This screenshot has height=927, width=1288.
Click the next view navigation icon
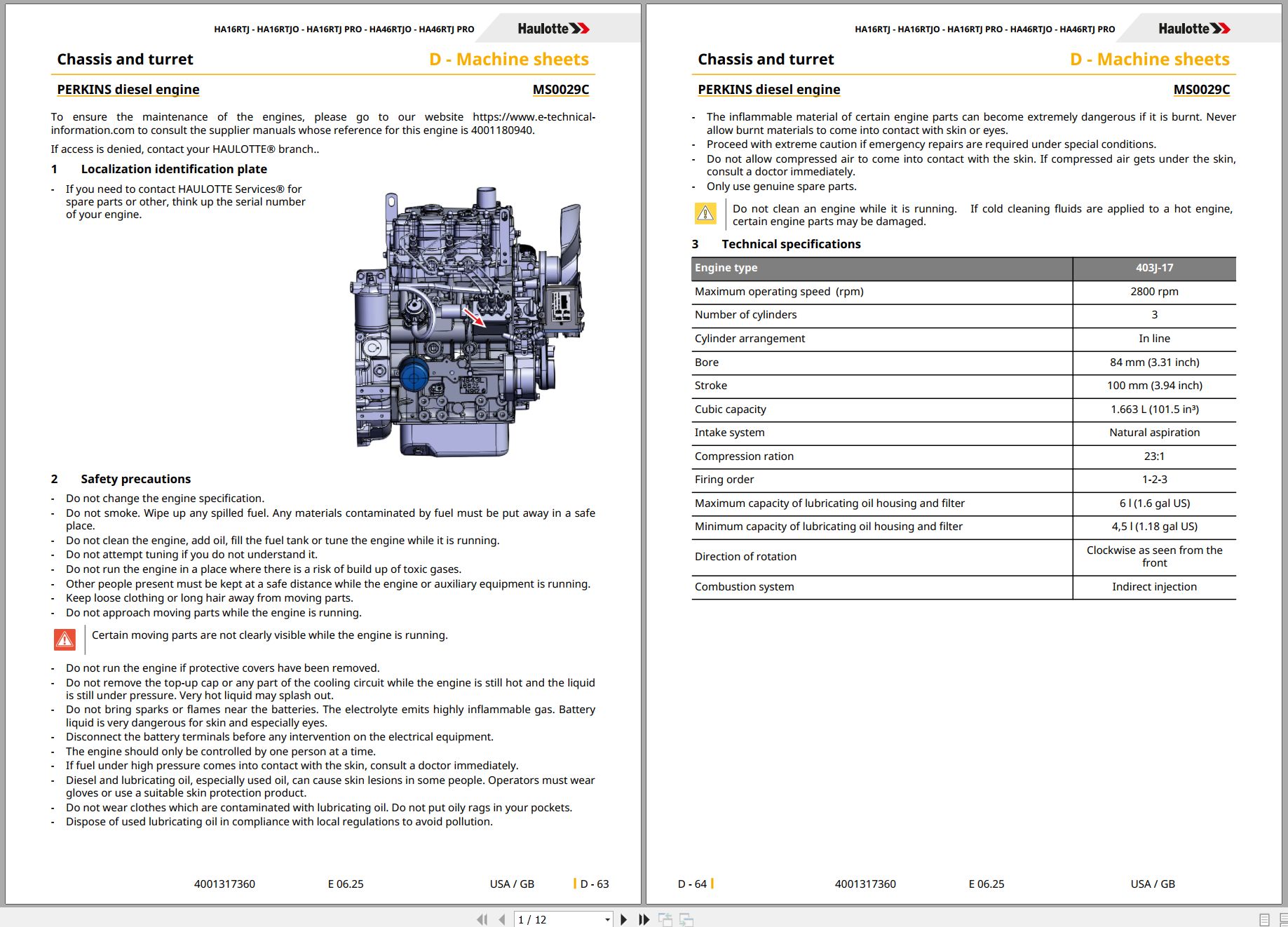tap(686, 919)
